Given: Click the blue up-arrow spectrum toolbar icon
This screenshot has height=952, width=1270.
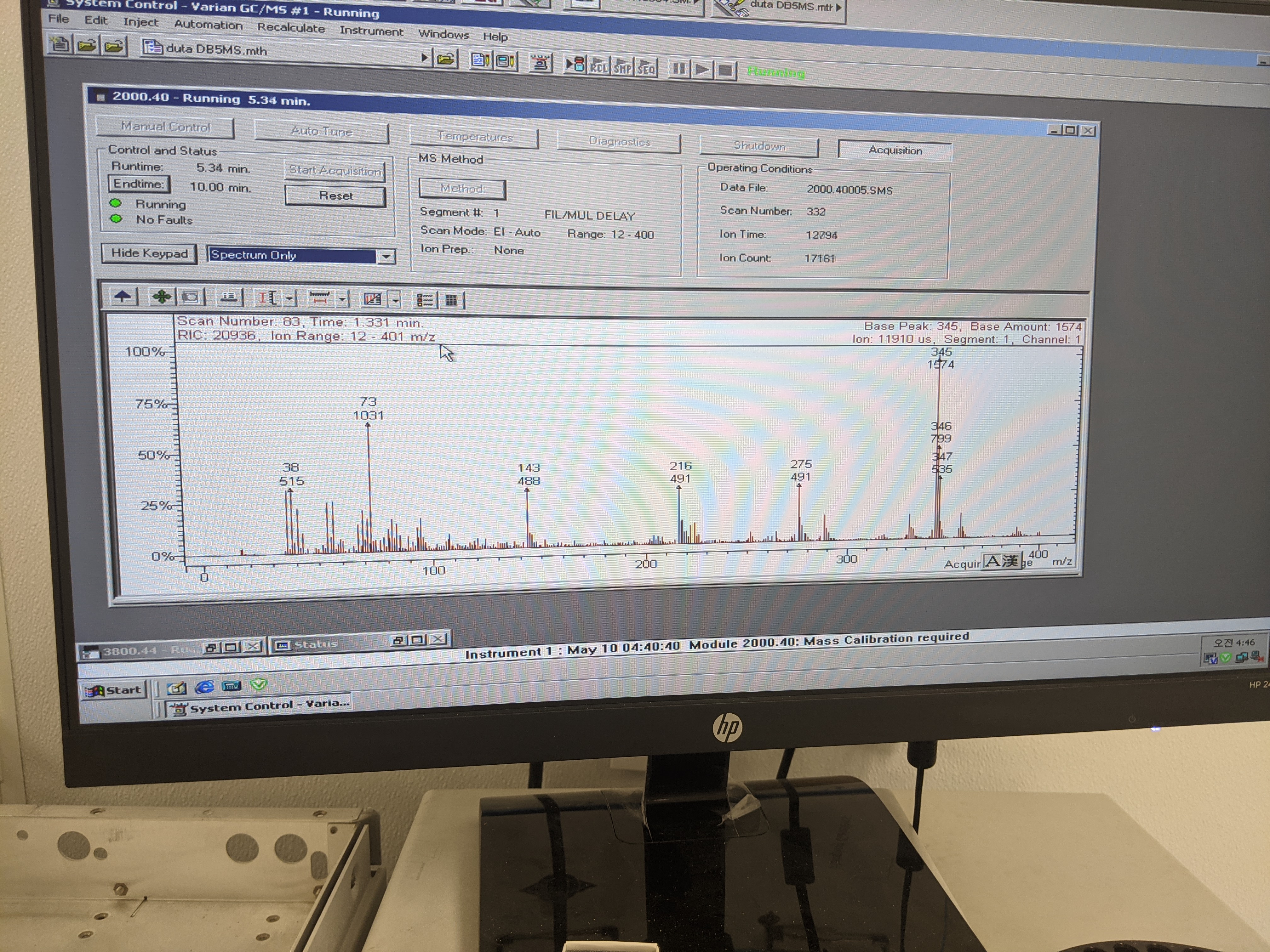Looking at the screenshot, I should [x=122, y=296].
